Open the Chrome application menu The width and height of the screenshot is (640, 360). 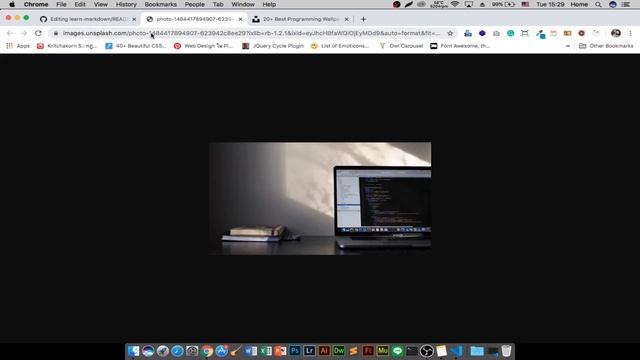pos(36,4)
